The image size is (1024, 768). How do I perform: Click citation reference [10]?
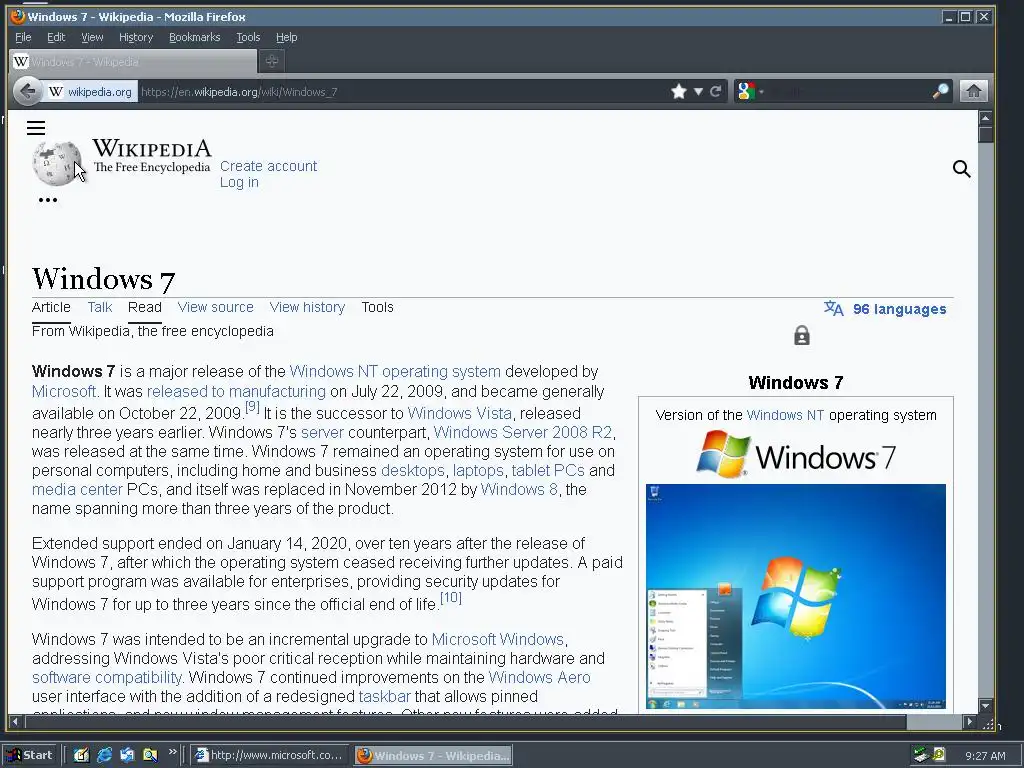click(451, 598)
